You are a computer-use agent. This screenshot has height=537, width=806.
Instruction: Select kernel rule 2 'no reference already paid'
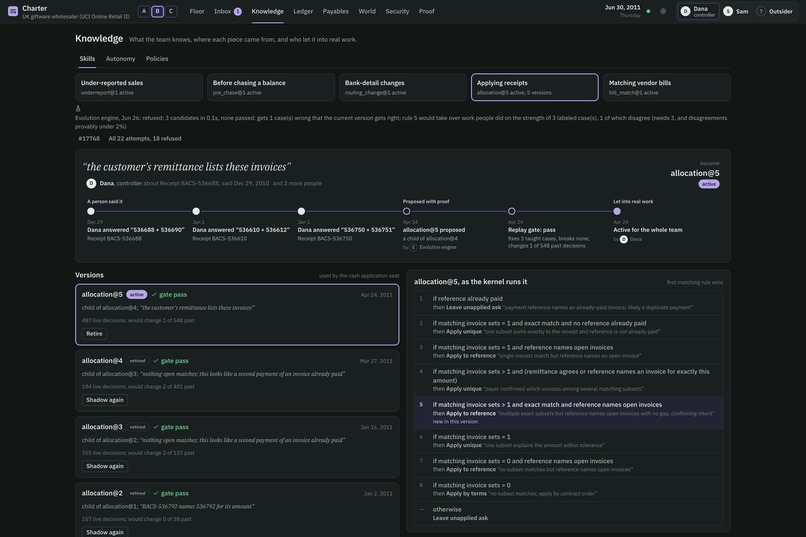[569, 327]
